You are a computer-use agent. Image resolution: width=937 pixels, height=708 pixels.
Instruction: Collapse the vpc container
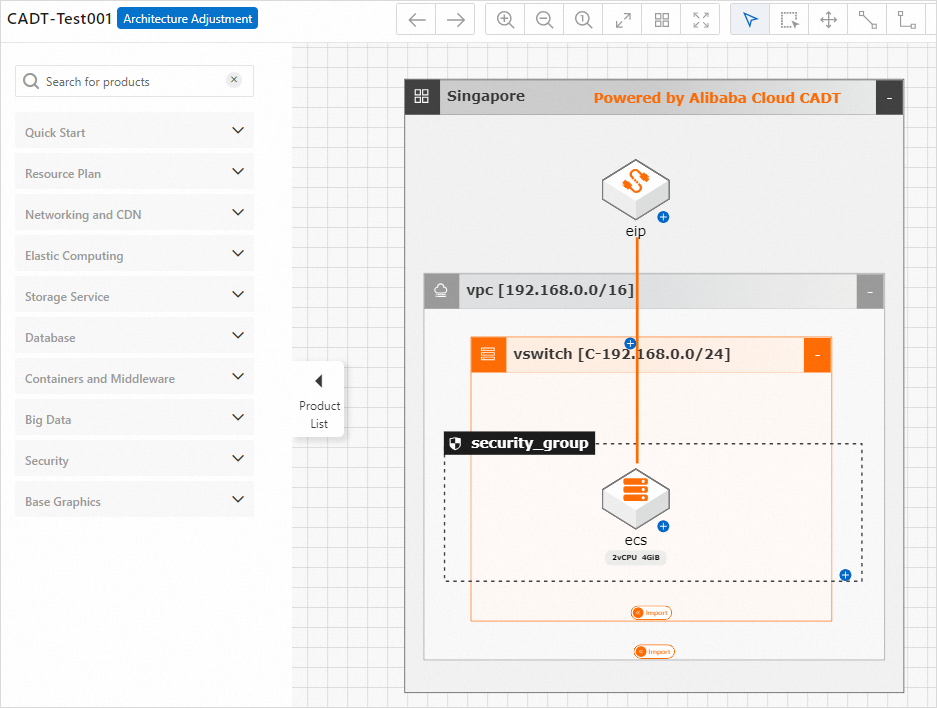(x=870, y=291)
